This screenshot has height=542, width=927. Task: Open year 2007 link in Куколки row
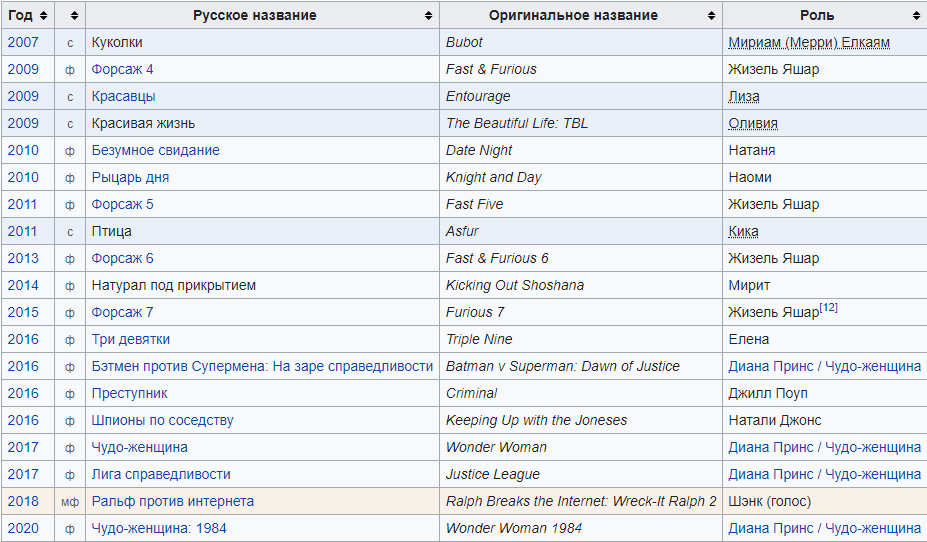tap(23, 43)
